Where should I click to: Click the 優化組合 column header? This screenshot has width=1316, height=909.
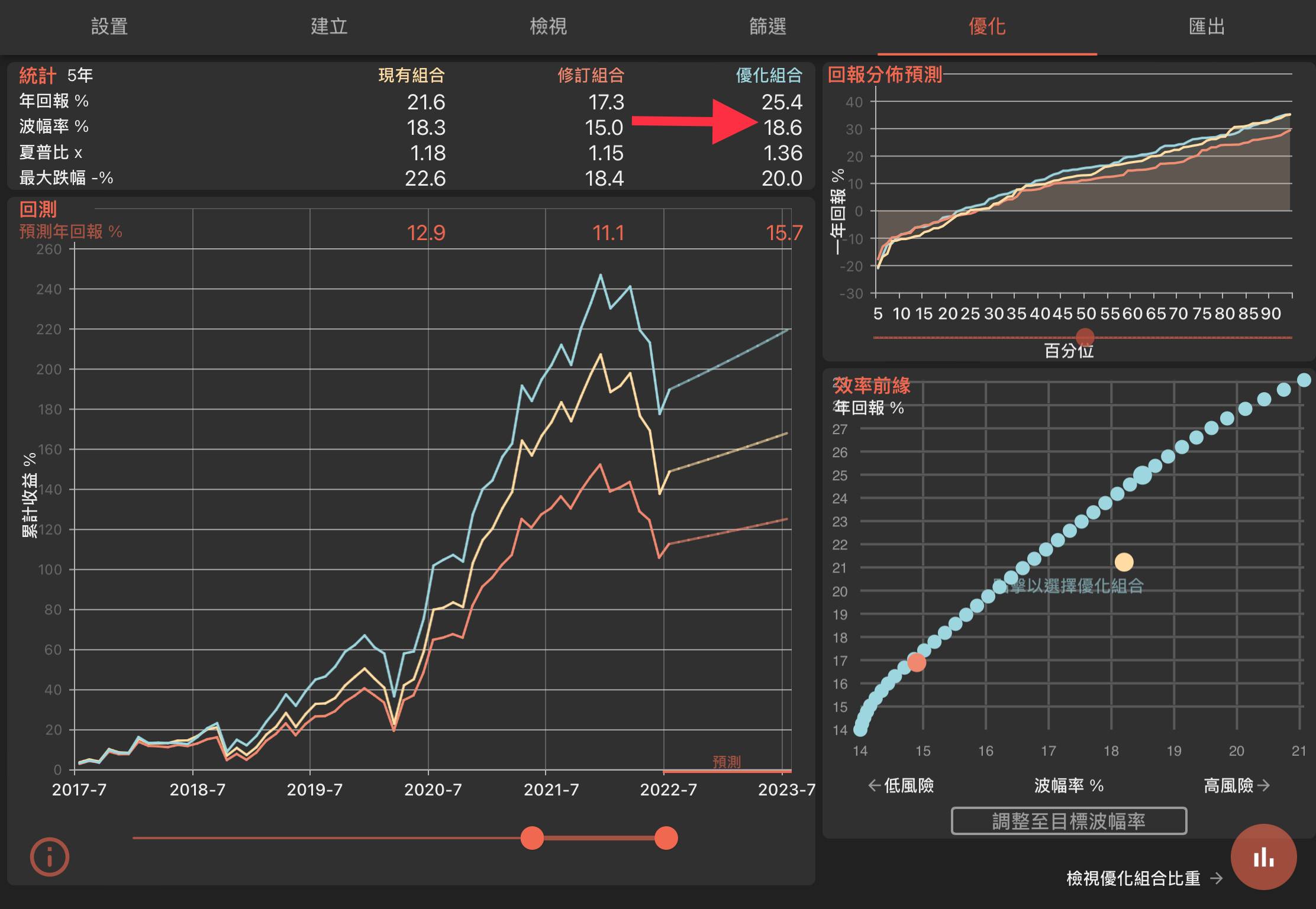coord(769,76)
